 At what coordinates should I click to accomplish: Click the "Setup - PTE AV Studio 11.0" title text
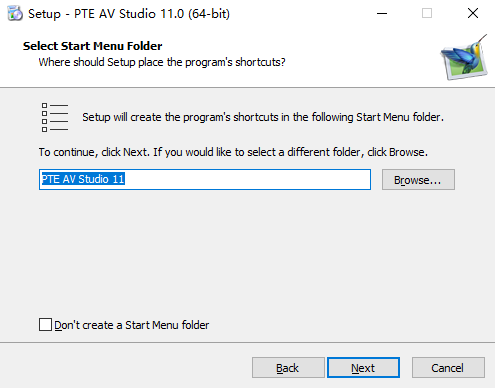pos(129,14)
